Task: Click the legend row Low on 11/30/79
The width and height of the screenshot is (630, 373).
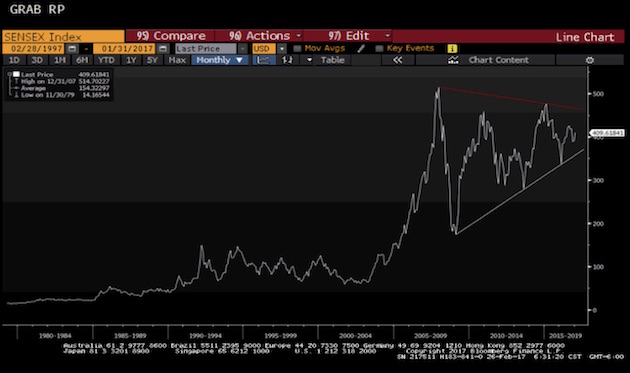Action: 61,95
